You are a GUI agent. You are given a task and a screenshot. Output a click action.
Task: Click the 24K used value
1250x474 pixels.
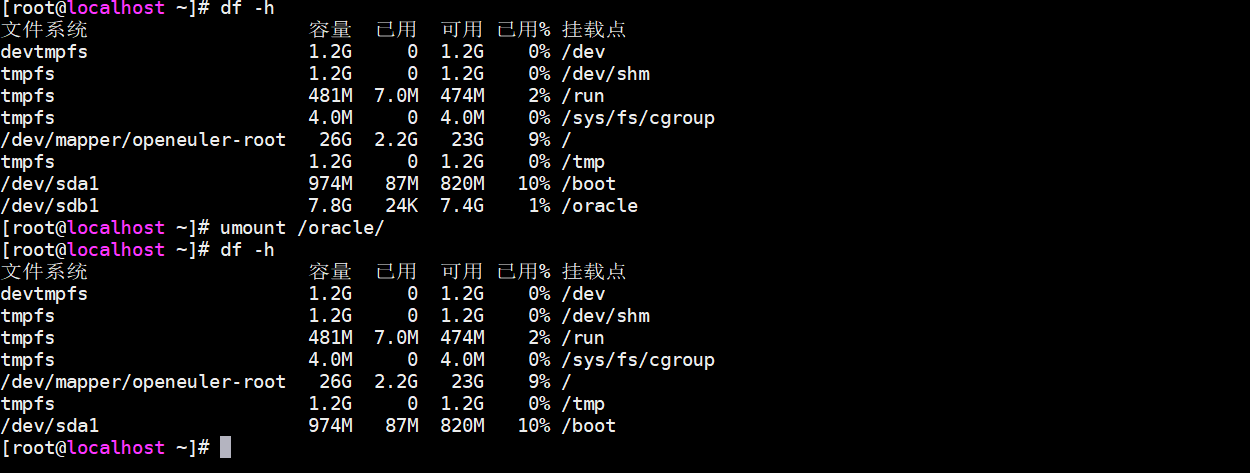[401, 205]
